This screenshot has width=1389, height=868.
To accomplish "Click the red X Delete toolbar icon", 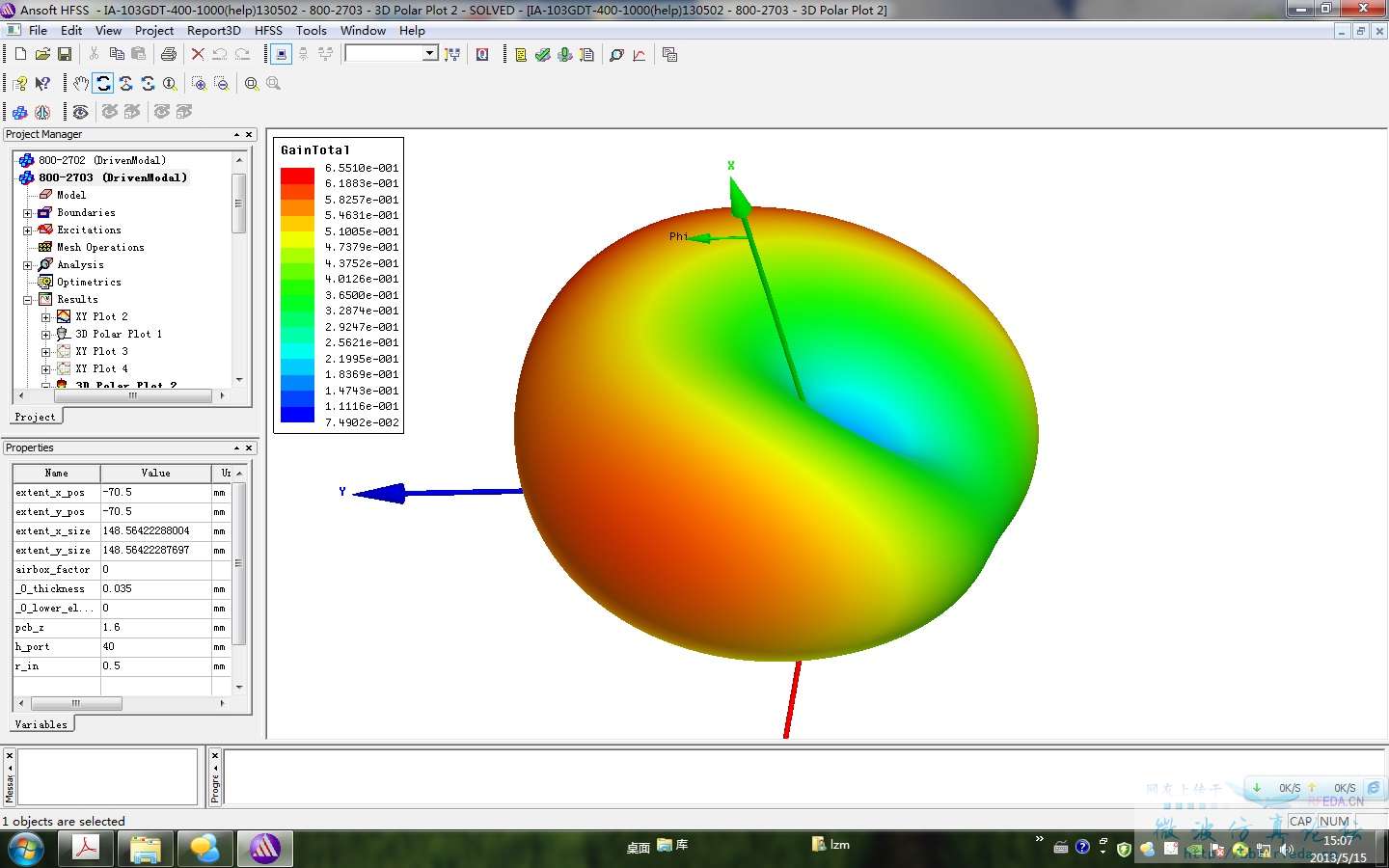I will click(198, 54).
